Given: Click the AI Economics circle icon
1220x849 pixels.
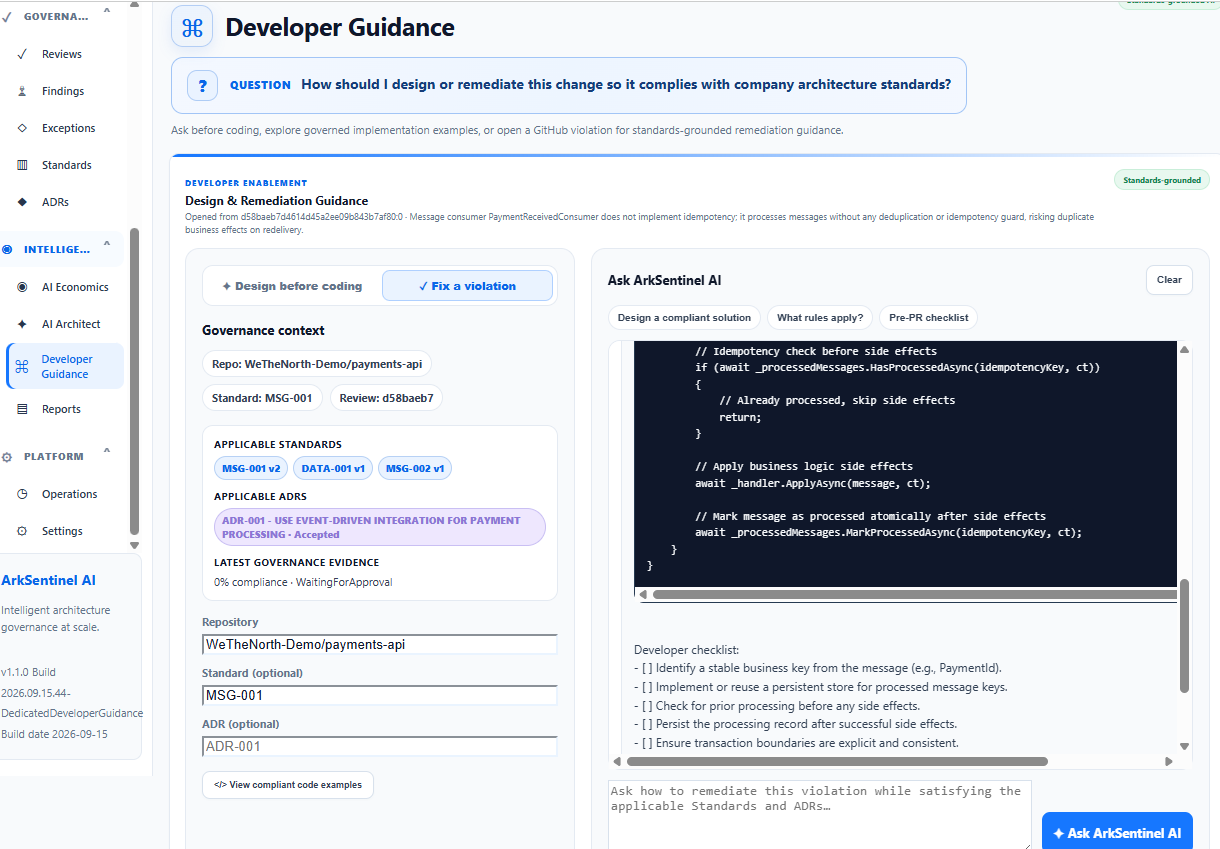Looking at the screenshot, I should point(22,287).
